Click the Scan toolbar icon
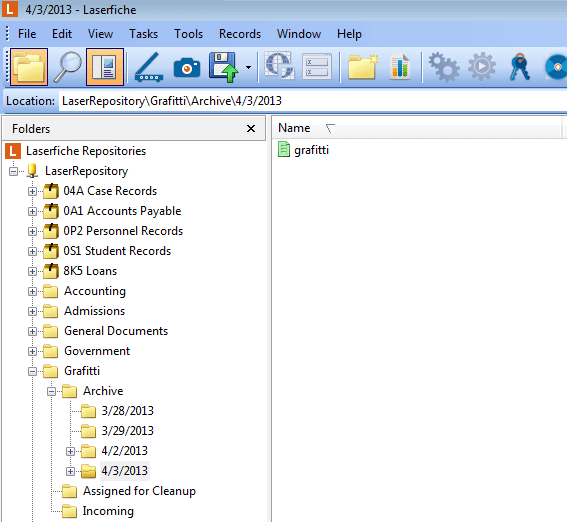This screenshot has height=522, width=567. point(149,67)
